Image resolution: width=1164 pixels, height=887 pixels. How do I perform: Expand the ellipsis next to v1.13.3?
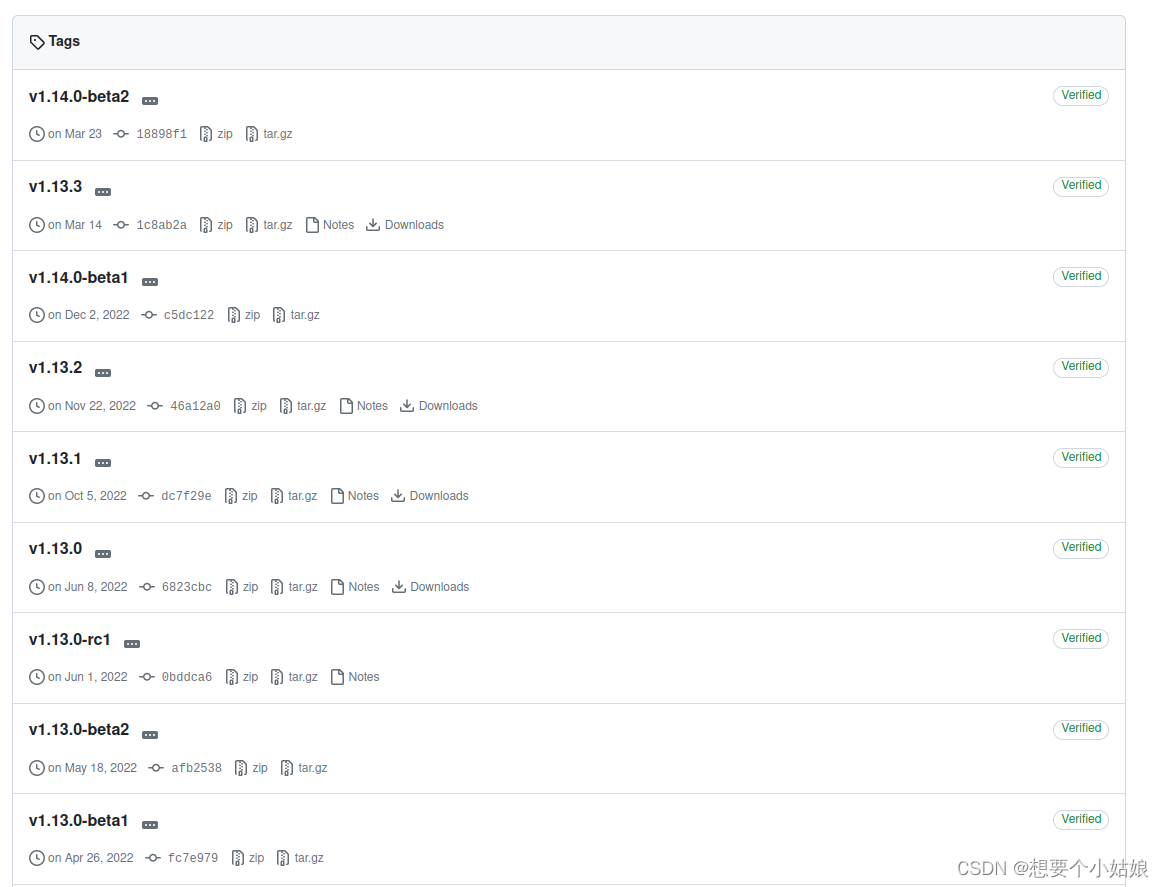tap(103, 192)
